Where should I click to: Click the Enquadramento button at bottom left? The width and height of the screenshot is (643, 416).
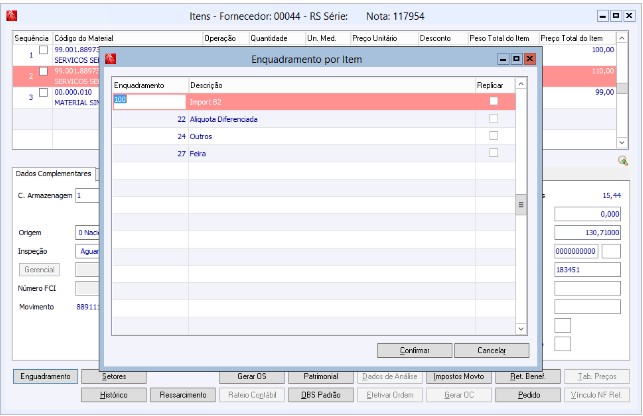coord(46,376)
